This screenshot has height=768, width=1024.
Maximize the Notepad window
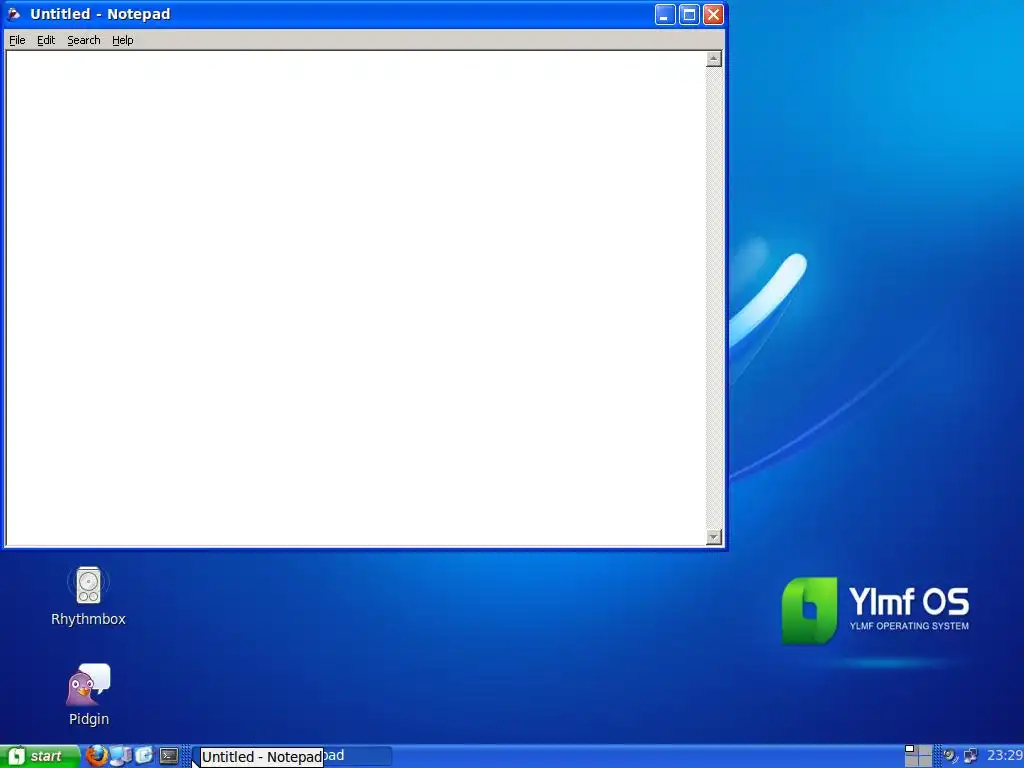689,14
